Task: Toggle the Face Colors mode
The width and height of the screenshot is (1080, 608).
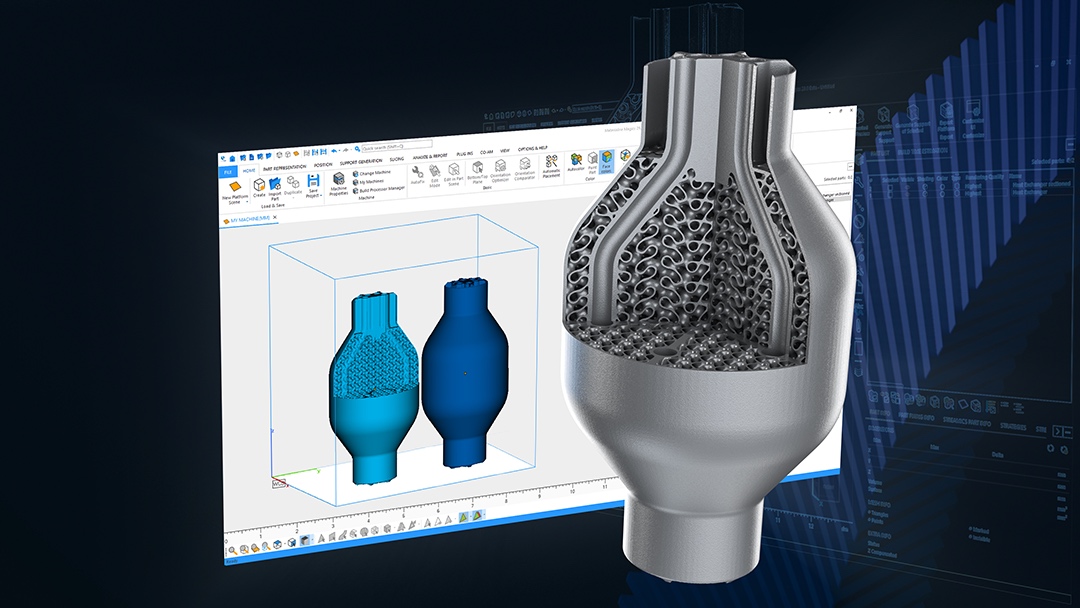Action: coord(606,158)
